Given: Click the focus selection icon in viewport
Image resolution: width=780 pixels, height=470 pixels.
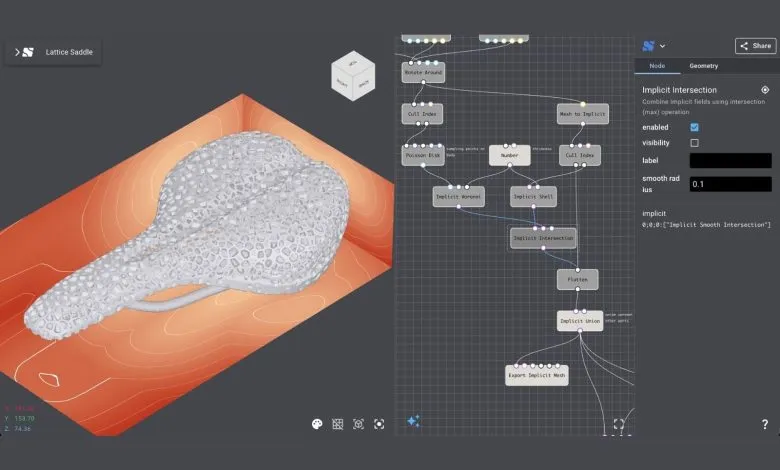Looking at the screenshot, I should 379,424.
